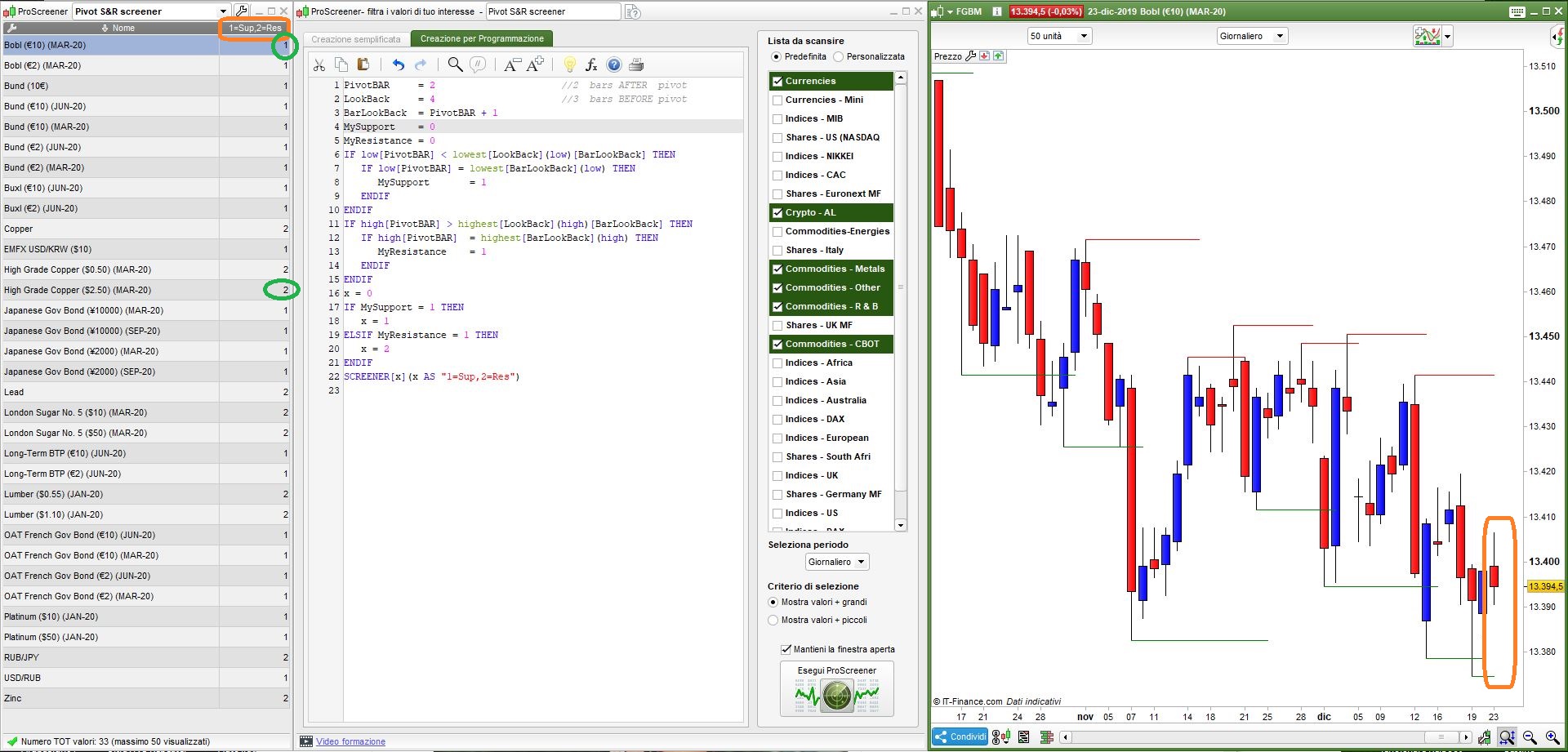Expand the side panel arrow at chart top right

click(1558, 36)
